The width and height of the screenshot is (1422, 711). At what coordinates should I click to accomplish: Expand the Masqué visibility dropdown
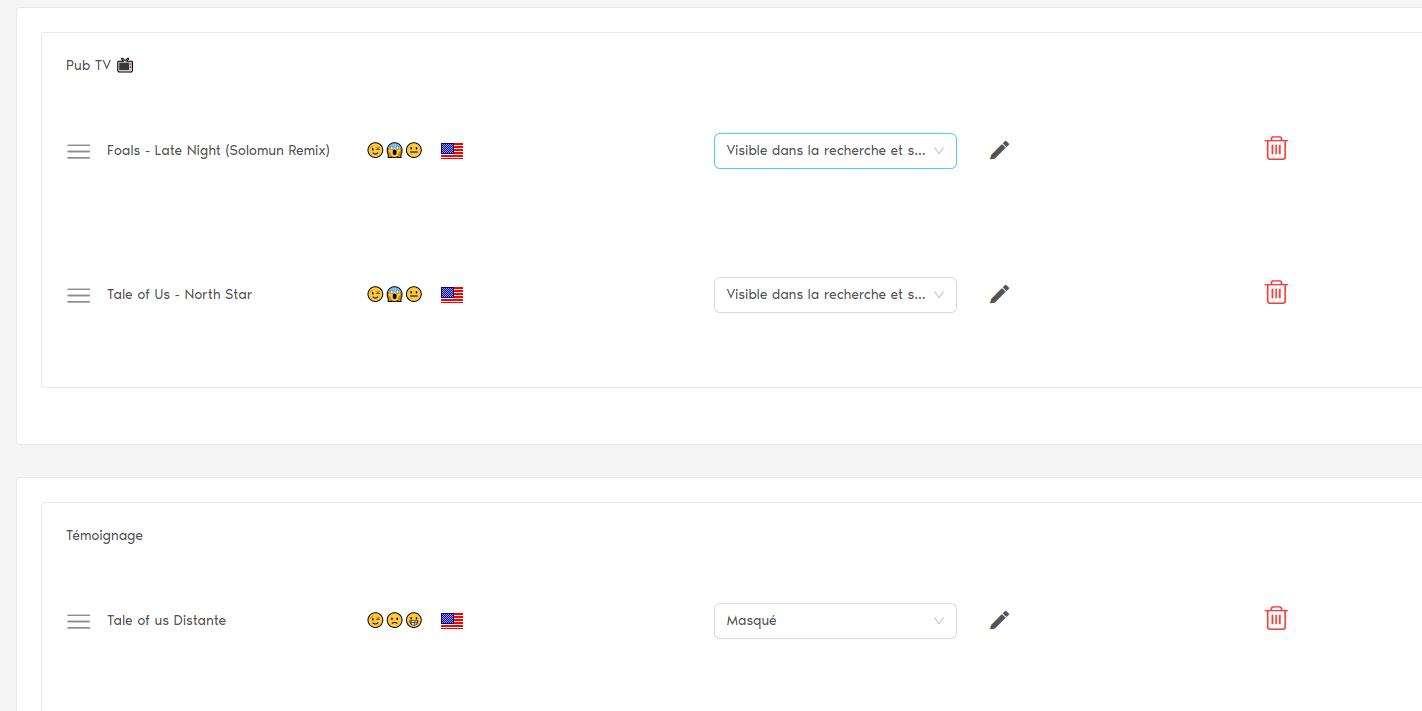coord(835,621)
